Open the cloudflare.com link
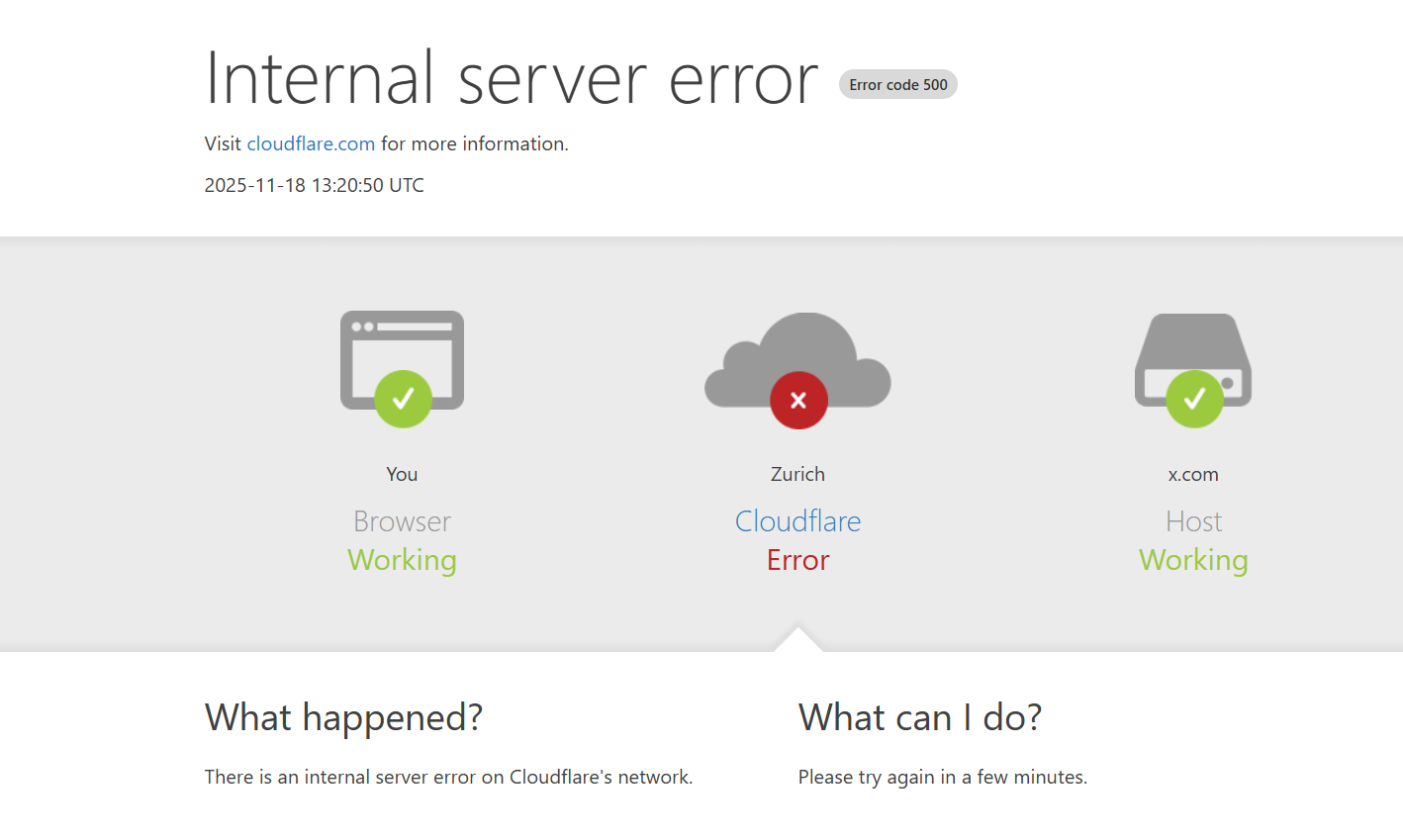The image size is (1403, 840). pos(311,143)
